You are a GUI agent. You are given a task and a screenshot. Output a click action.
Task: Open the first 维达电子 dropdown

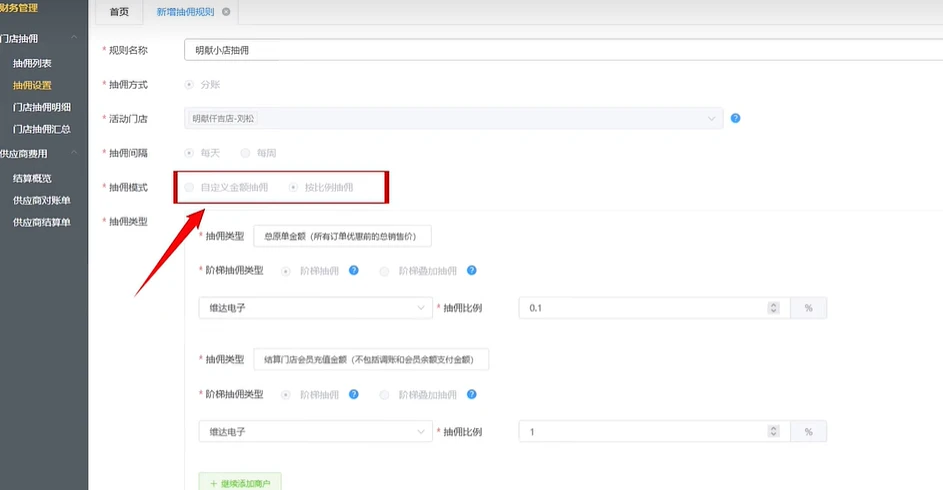[315, 308]
